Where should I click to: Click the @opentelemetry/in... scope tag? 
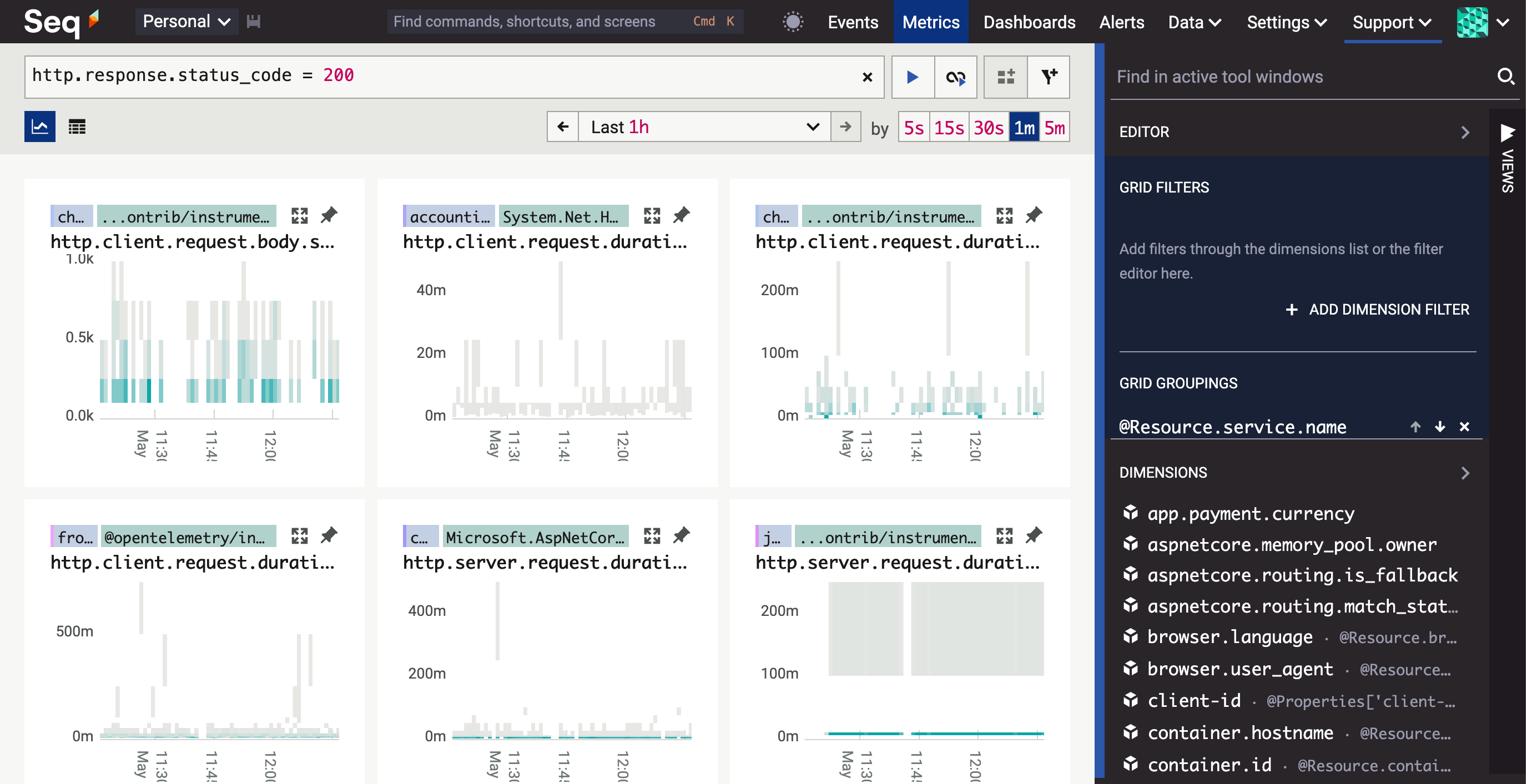point(188,537)
